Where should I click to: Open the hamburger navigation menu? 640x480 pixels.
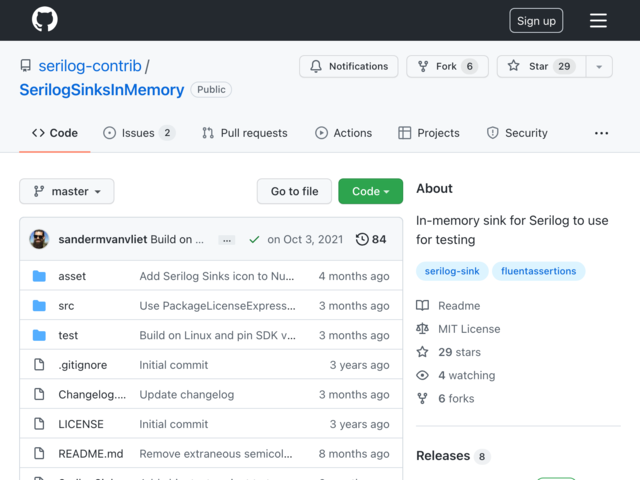(598, 20)
